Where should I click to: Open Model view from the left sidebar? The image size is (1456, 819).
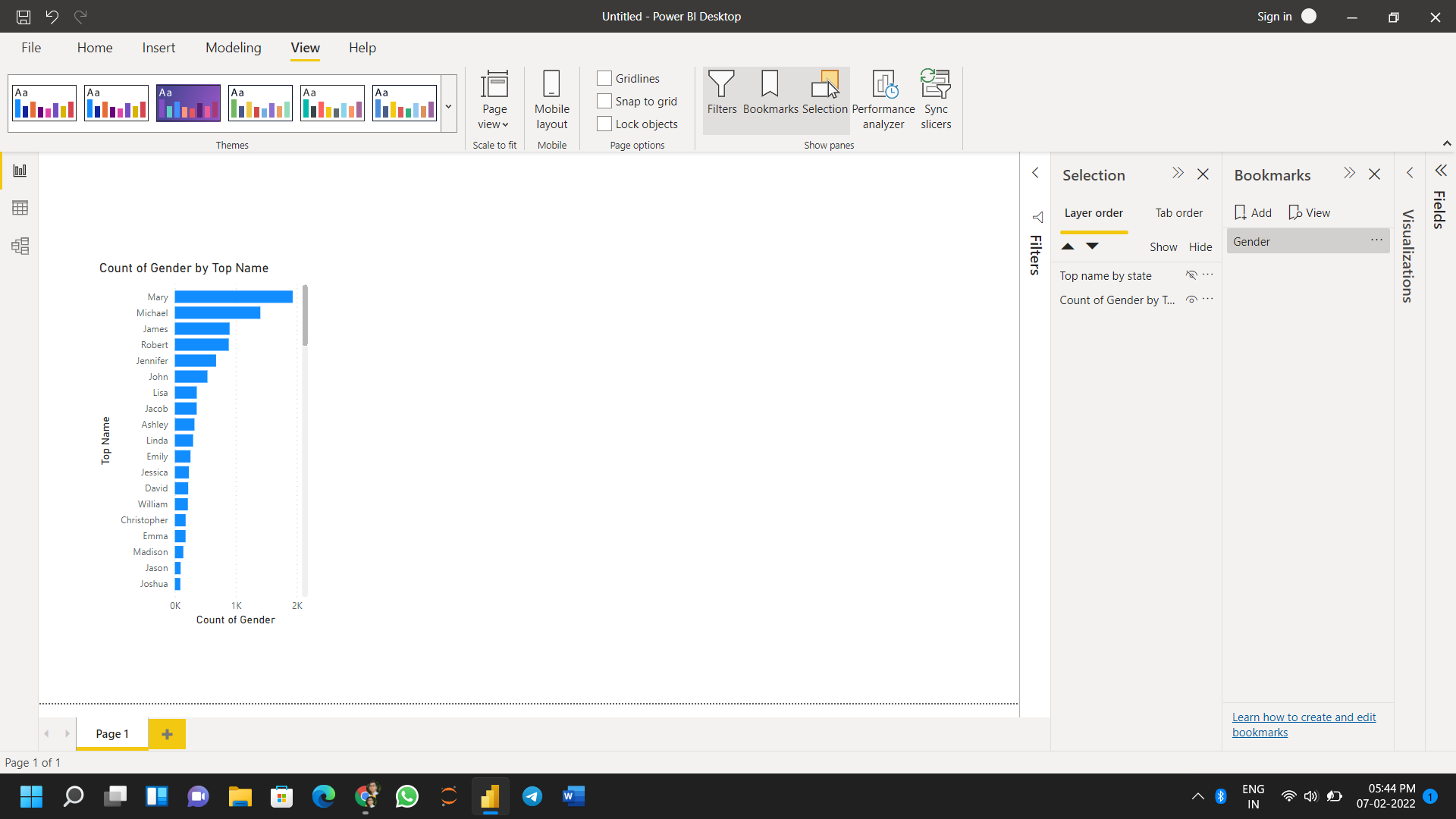[x=20, y=246]
